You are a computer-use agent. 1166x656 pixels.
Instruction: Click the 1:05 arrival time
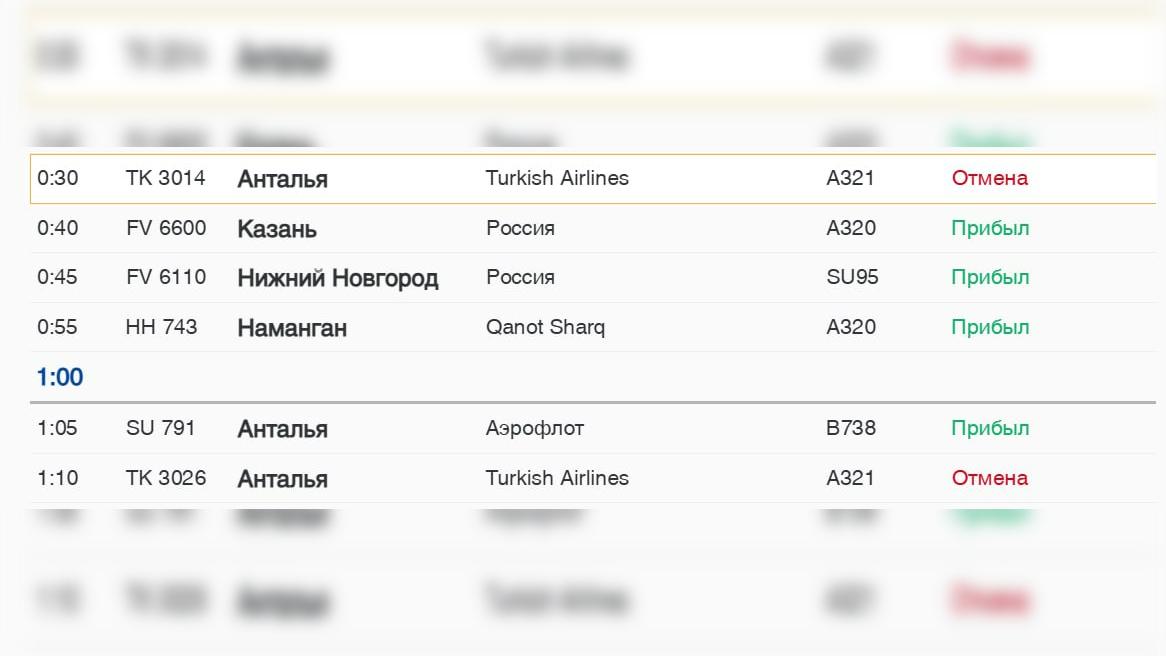pyautogui.click(x=57, y=428)
